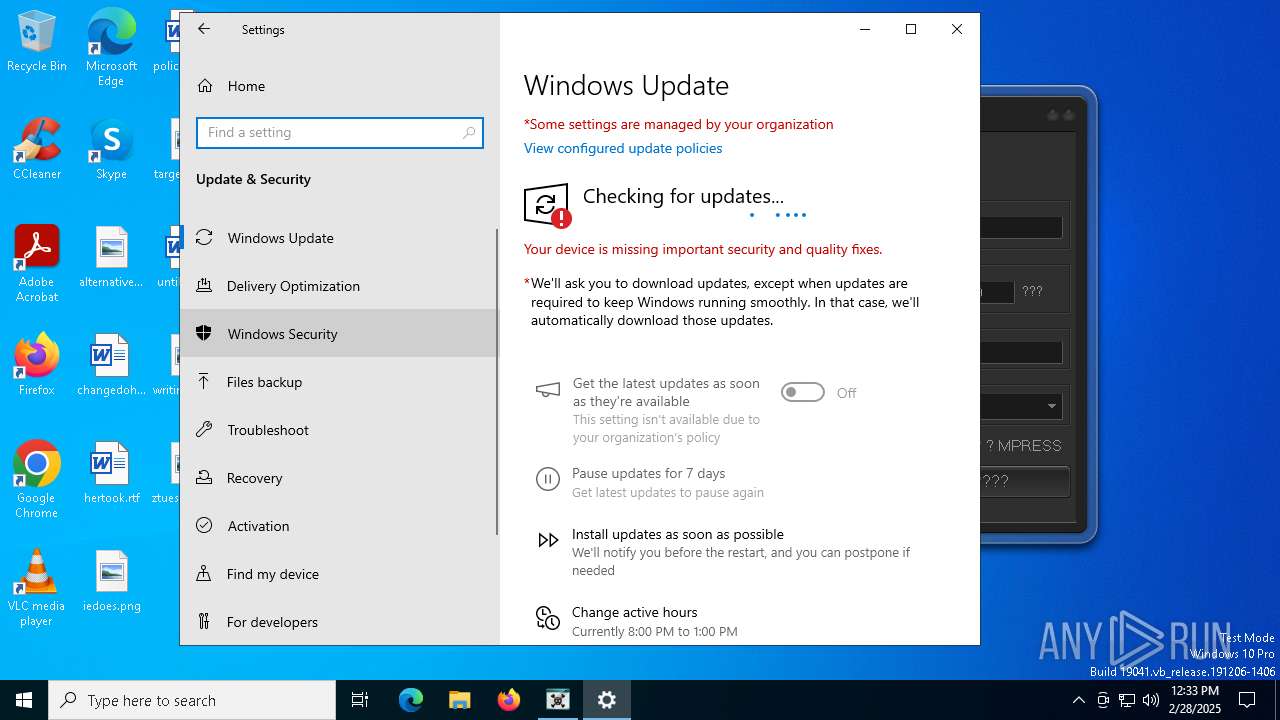Launch Firefox from the taskbar
Viewport: 1280px width, 720px height.
pyautogui.click(x=509, y=700)
